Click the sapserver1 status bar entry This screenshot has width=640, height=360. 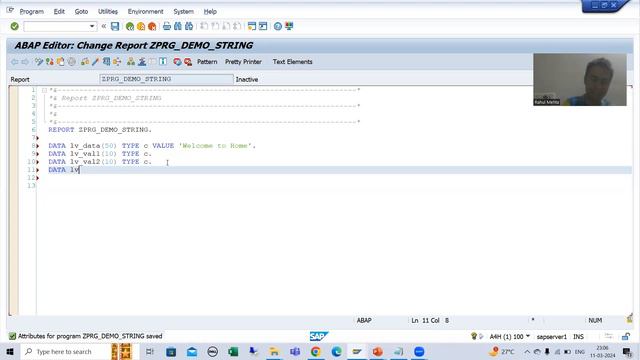point(551,337)
